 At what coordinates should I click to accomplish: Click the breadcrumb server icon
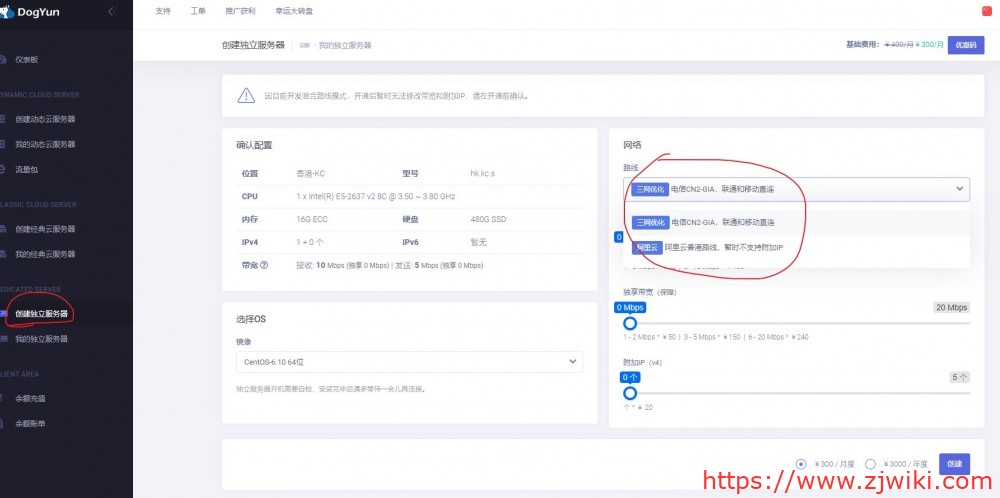305,45
